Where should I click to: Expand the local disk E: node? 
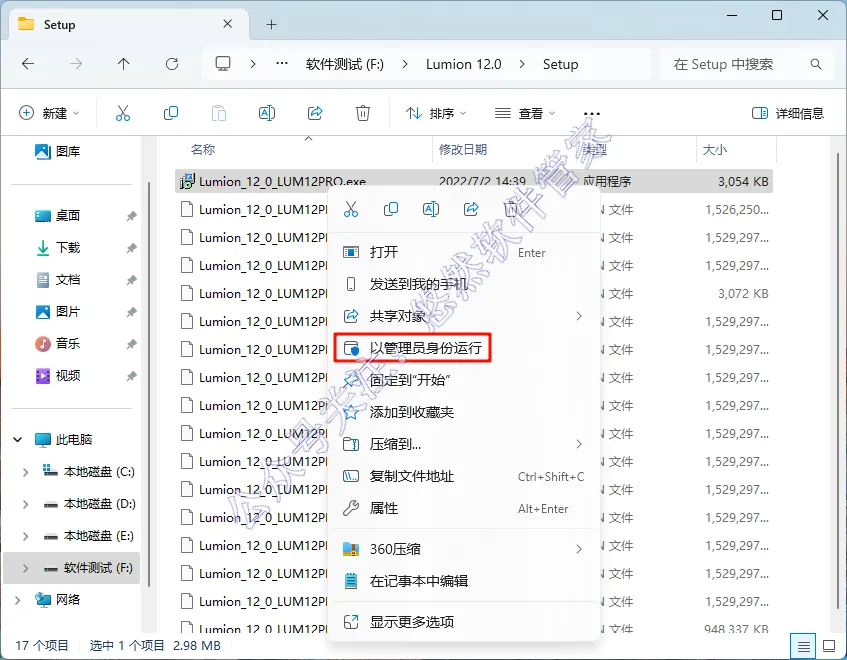[25, 536]
